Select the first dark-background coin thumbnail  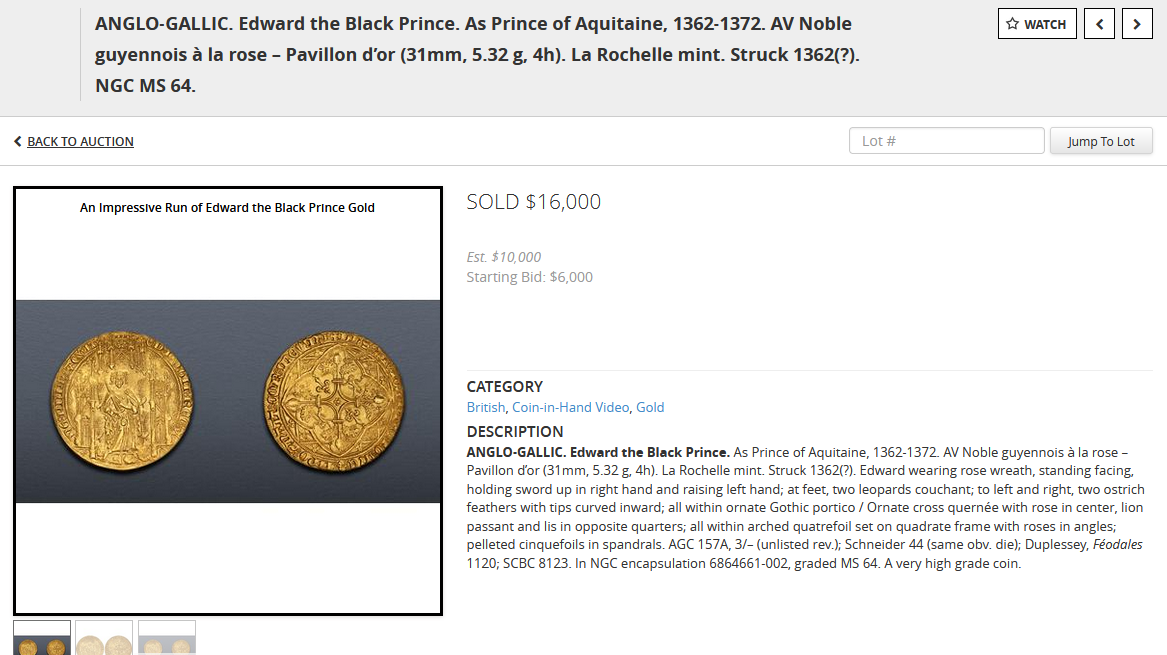42,638
